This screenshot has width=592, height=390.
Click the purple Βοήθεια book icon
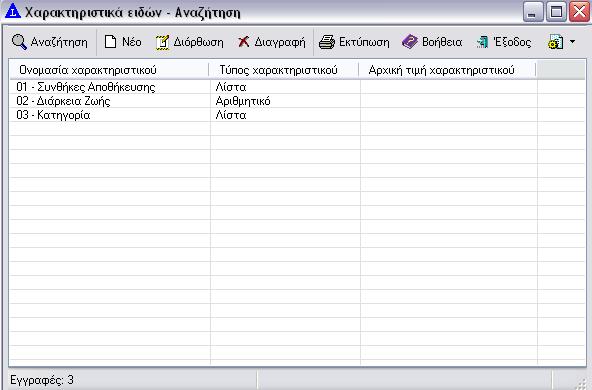[410, 42]
